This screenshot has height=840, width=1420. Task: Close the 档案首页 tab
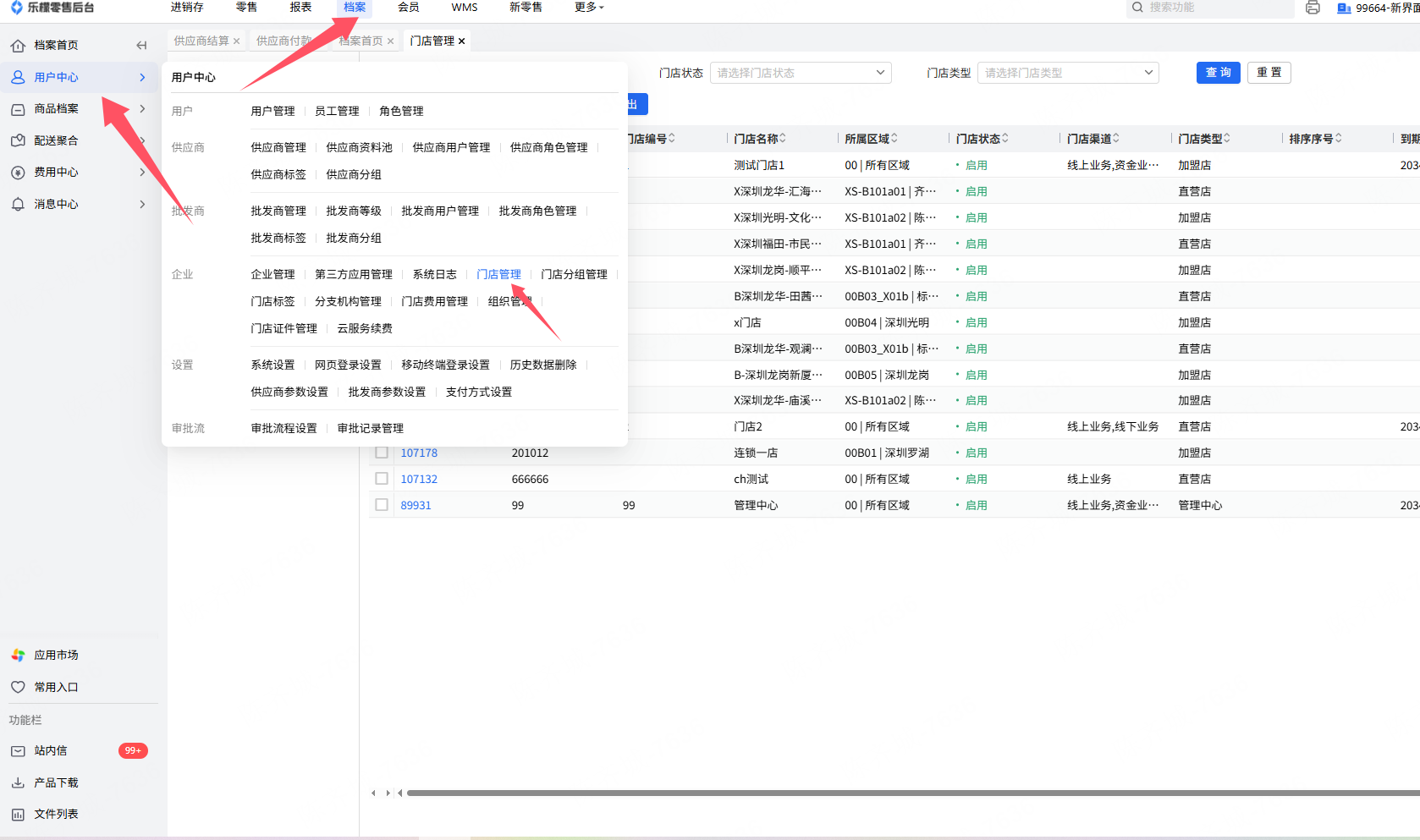click(391, 41)
